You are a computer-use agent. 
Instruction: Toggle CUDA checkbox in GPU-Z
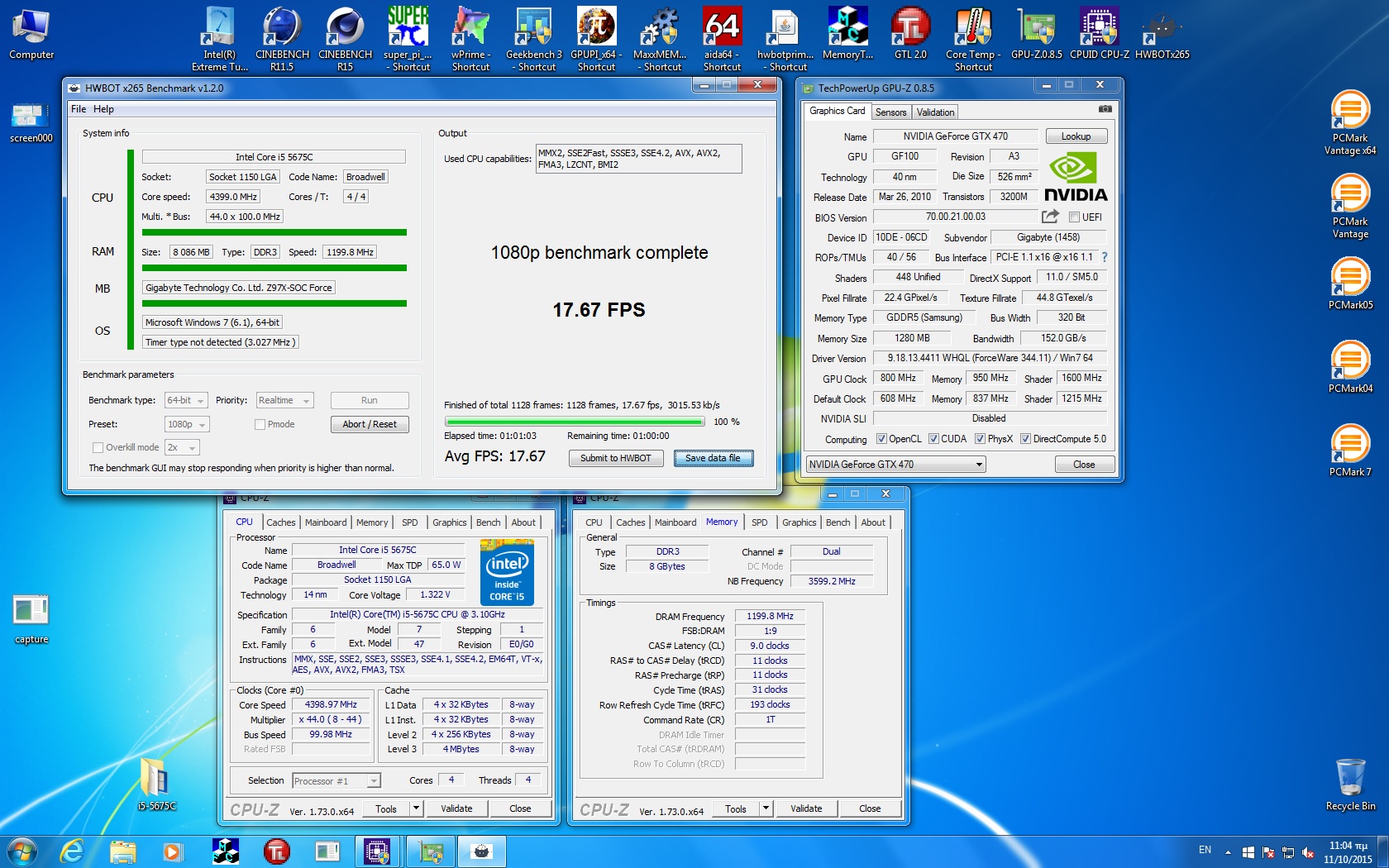point(933,439)
